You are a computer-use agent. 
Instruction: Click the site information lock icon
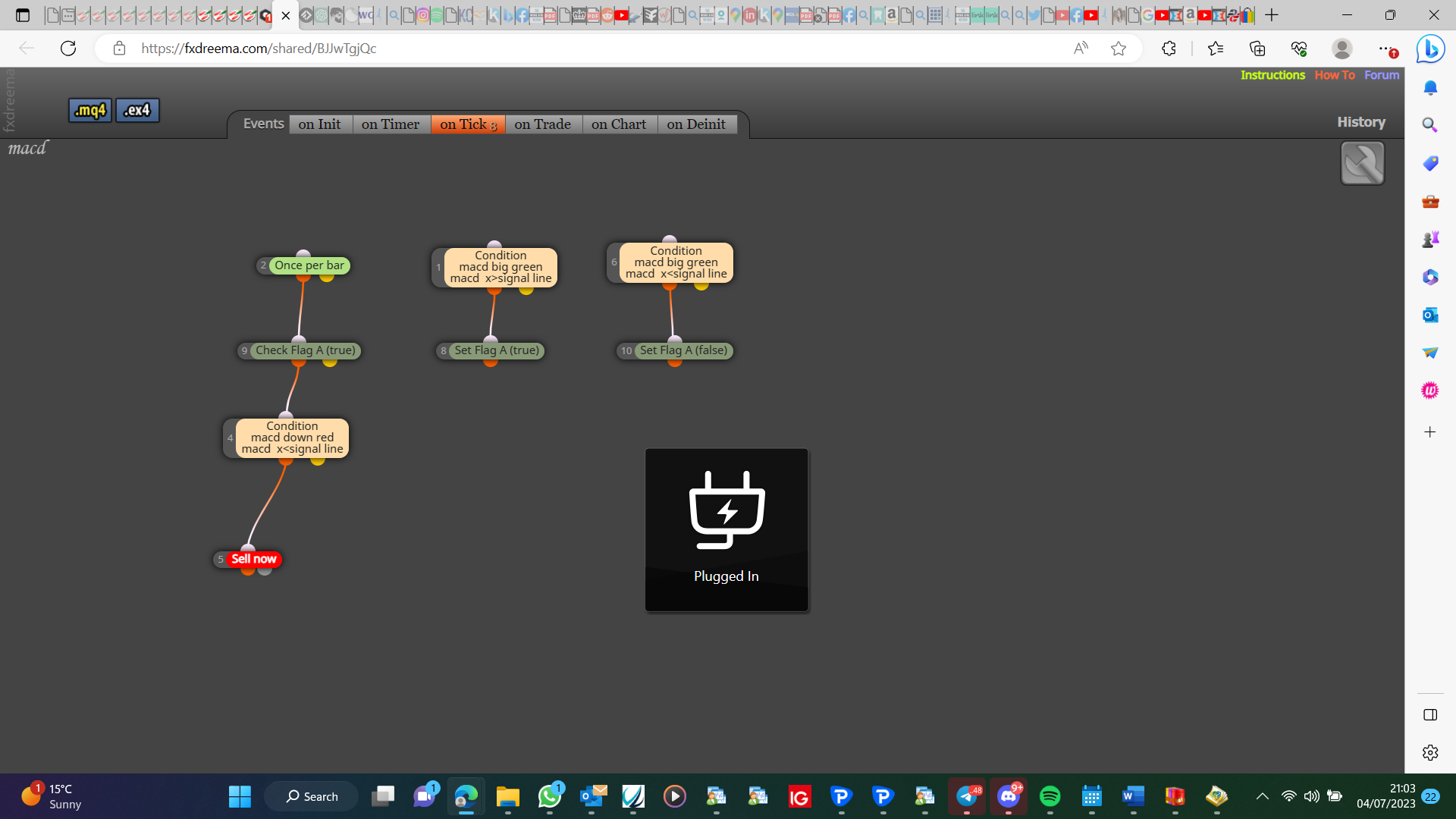[119, 49]
